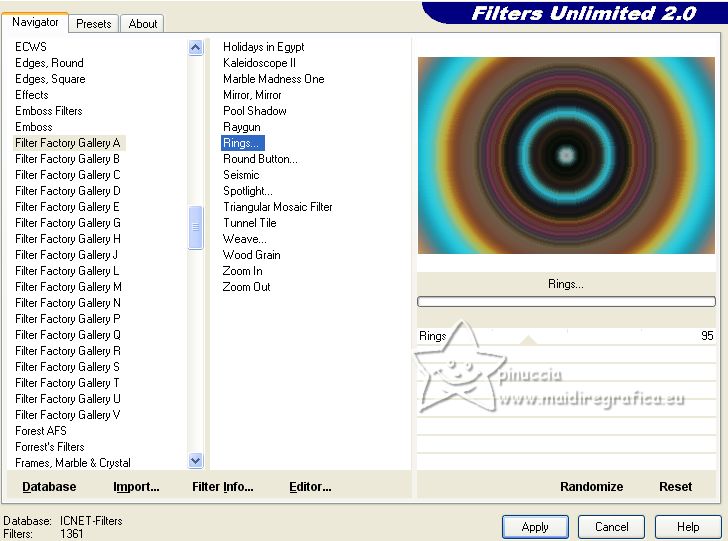Open the Database button
This screenshot has width=728, height=541.
[49, 486]
